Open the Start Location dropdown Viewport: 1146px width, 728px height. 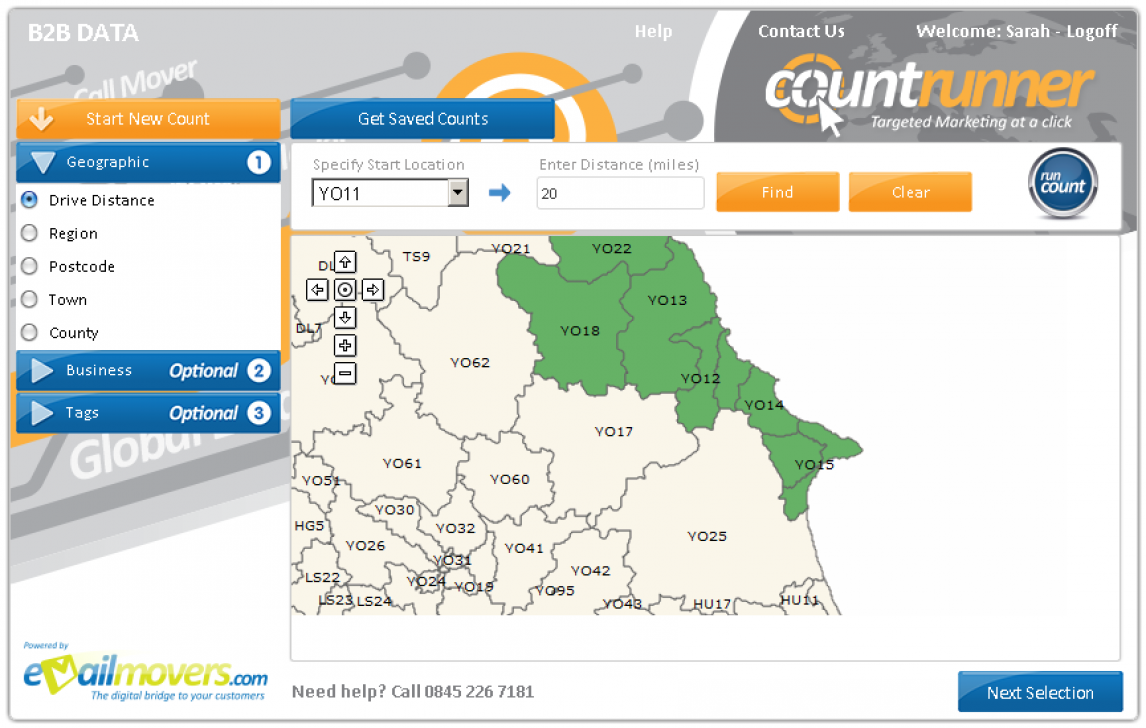[458, 193]
